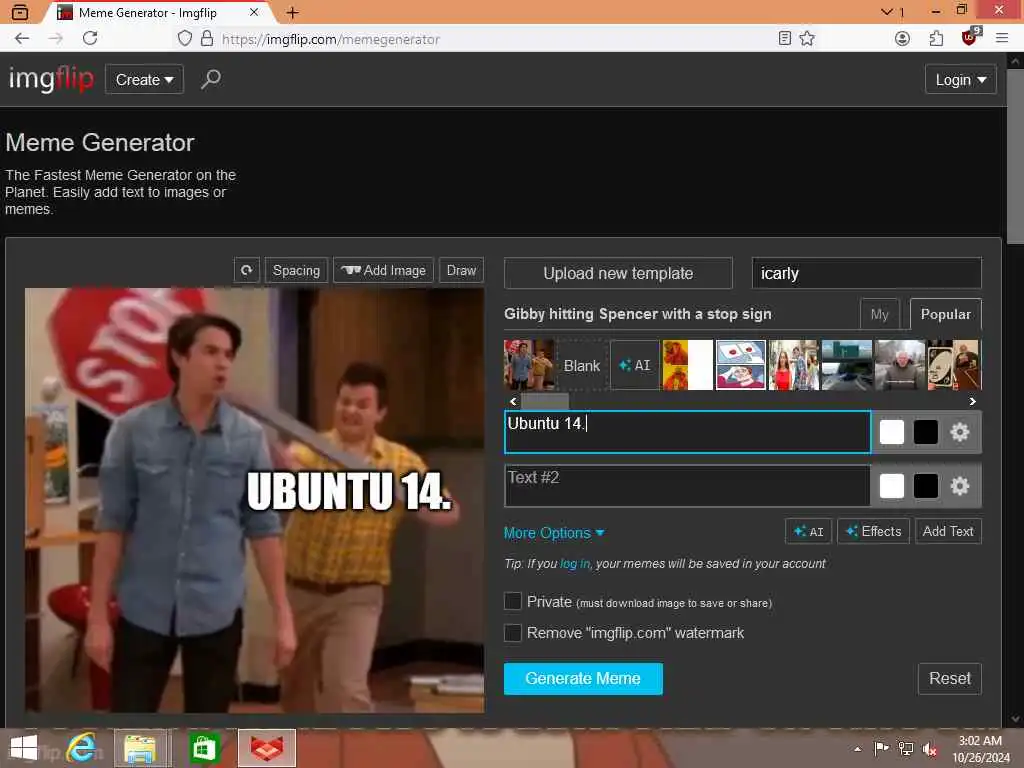Check Remove imgflip.com watermark box

pos(513,632)
